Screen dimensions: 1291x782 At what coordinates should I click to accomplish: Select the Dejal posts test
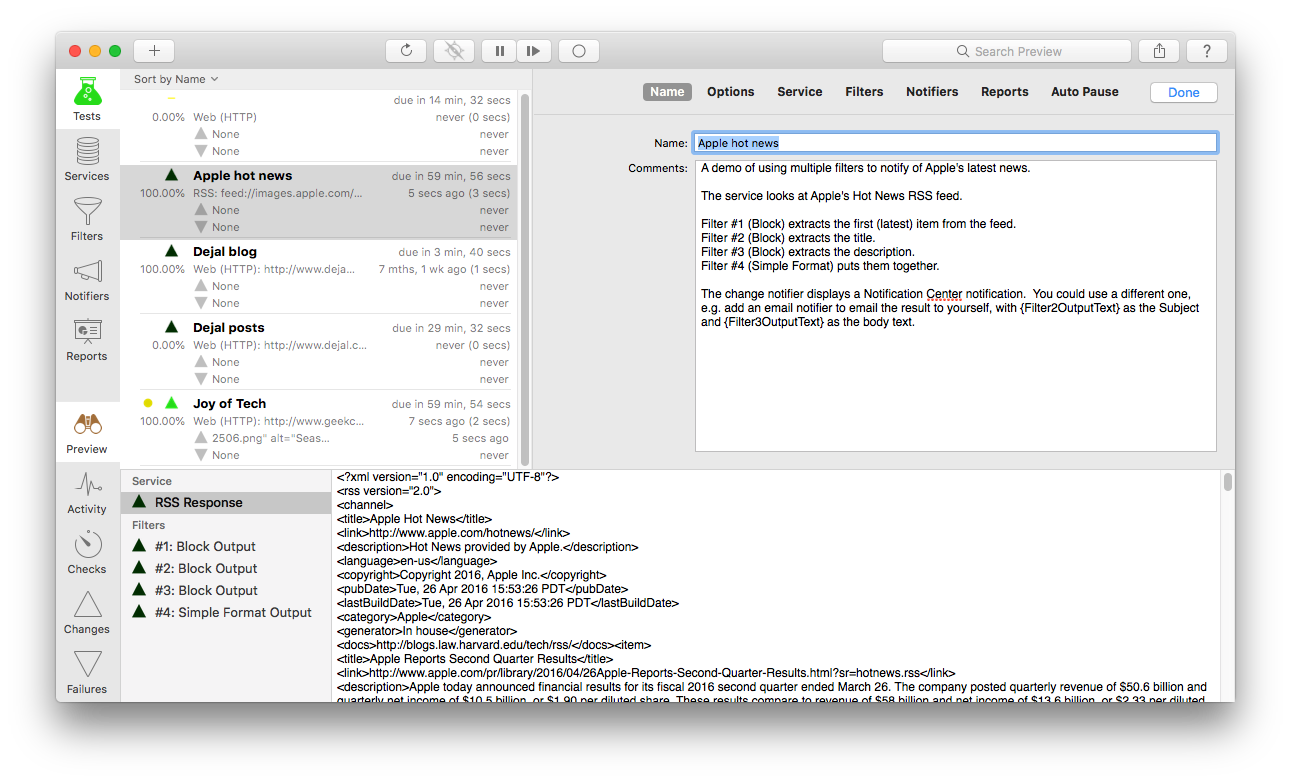click(320, 353)
